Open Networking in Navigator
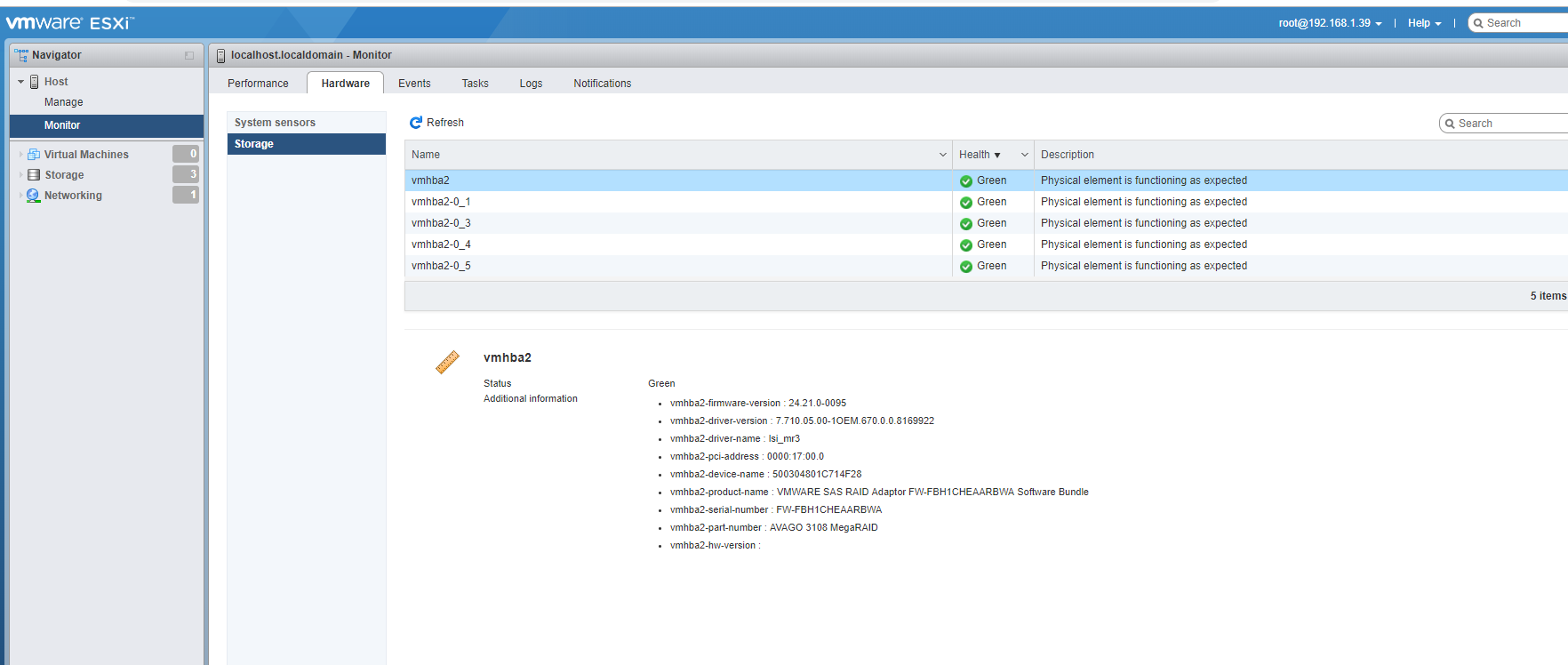Image resolution: width=1568 pixels, height=665 pixels. (73, 196)
